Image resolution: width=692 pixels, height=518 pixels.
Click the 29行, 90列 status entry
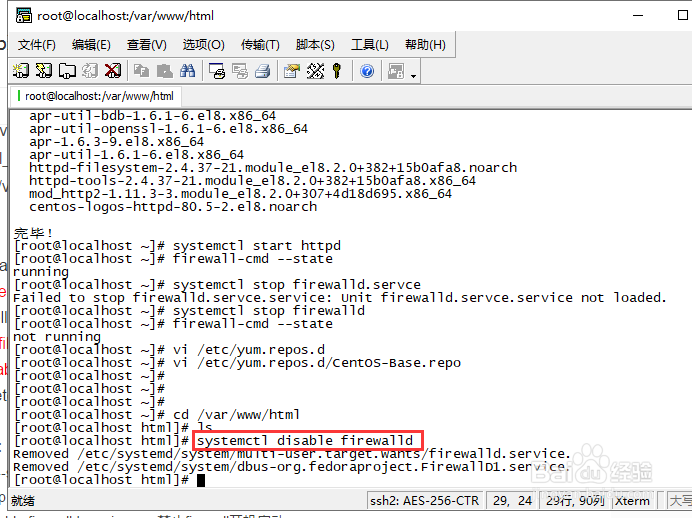pos(575,501)
